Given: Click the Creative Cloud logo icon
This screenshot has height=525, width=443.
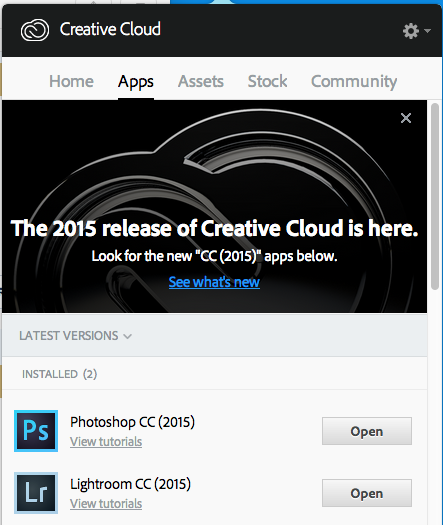Looking at the screenshot, I should pyautogui.click(x=35, y=30).
